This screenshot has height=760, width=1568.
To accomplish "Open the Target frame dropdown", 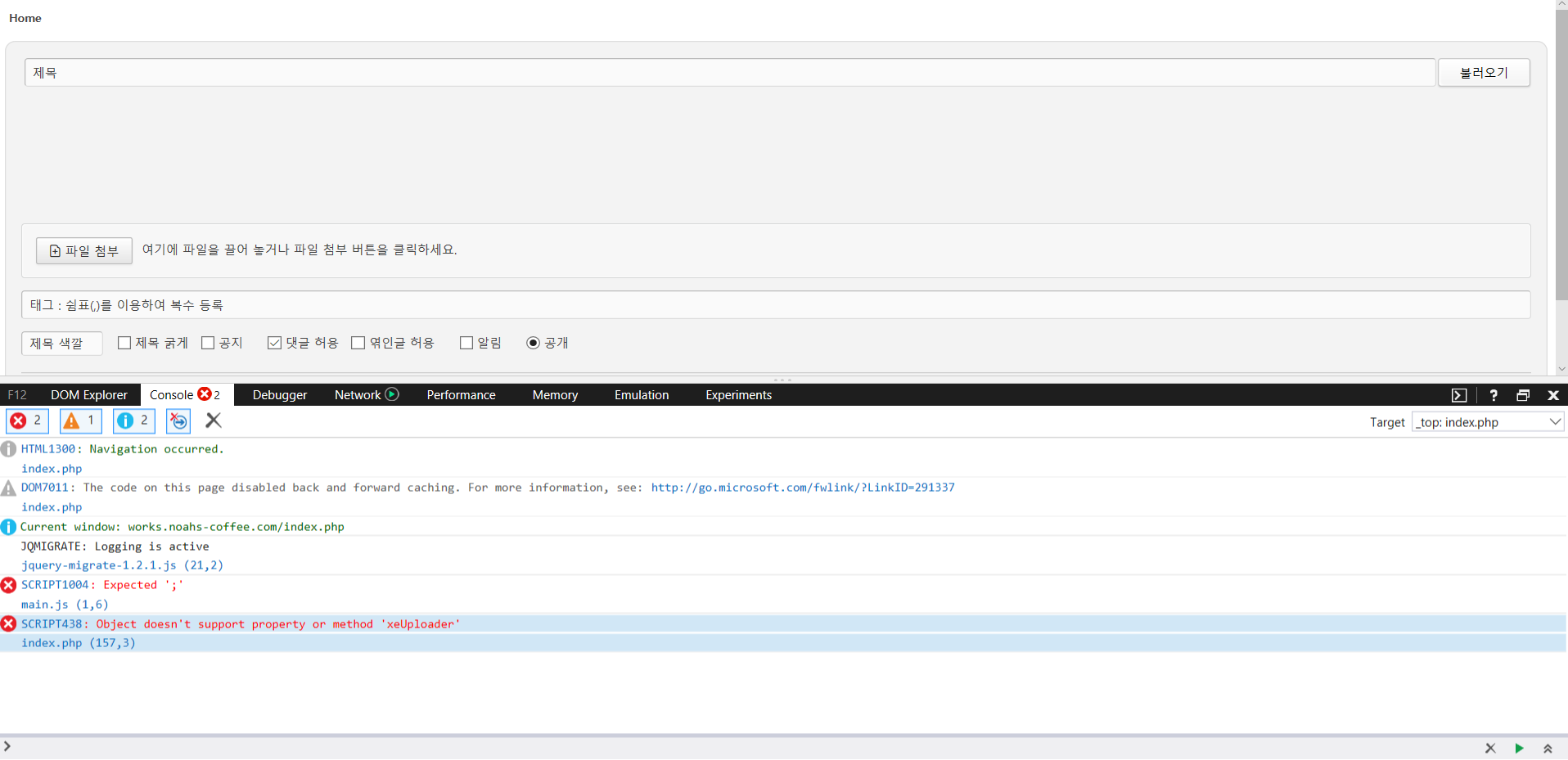I will tap(1487, 422).
